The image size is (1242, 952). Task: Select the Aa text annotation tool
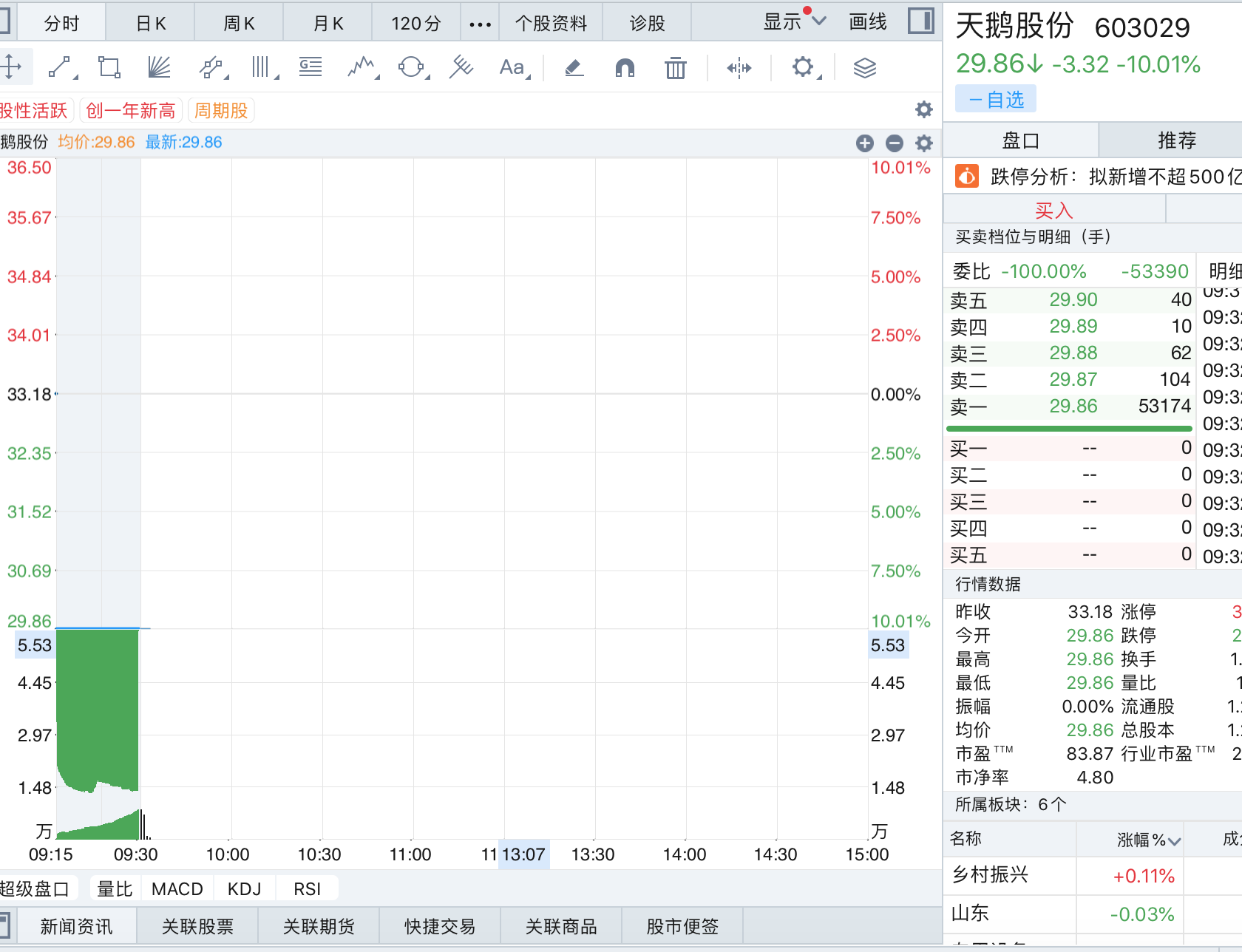[514, 67]
